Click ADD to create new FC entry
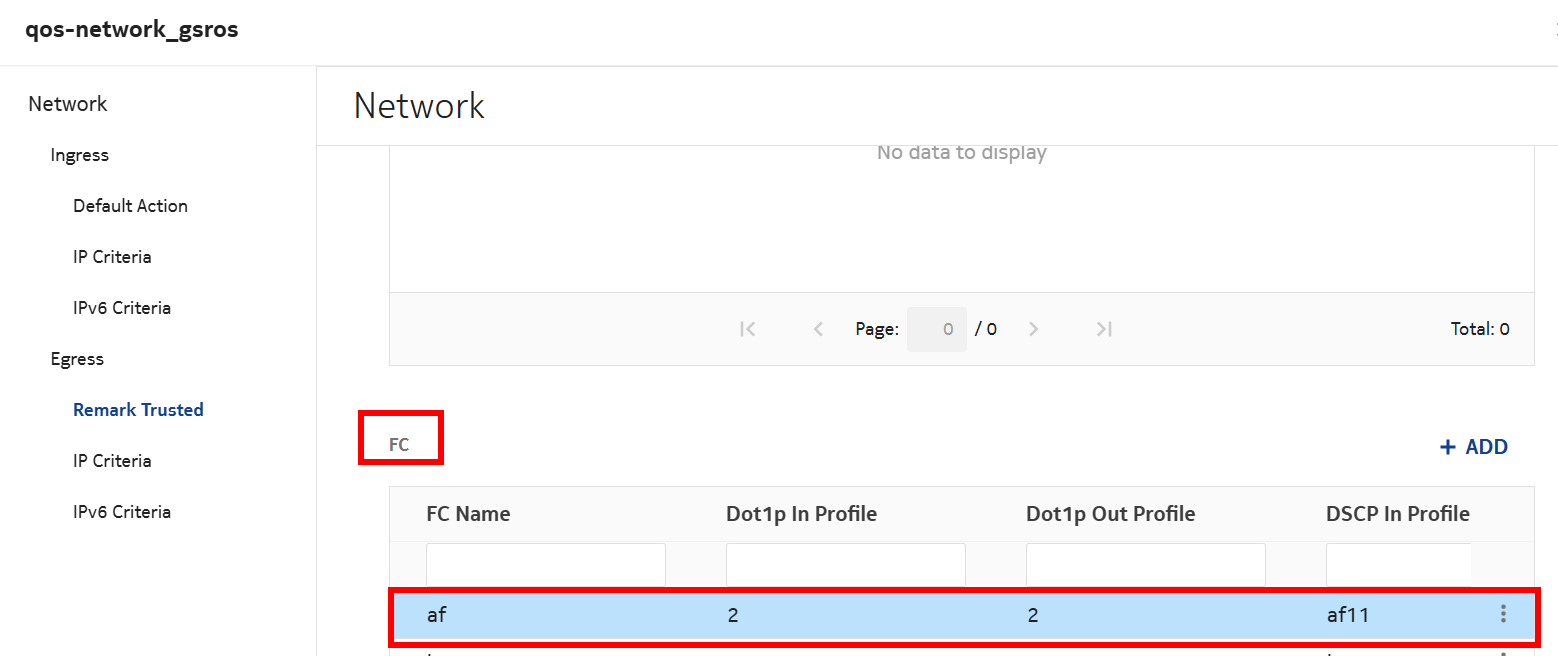Viewport: 1558px width, 656px height. (x=1473, y=447)
